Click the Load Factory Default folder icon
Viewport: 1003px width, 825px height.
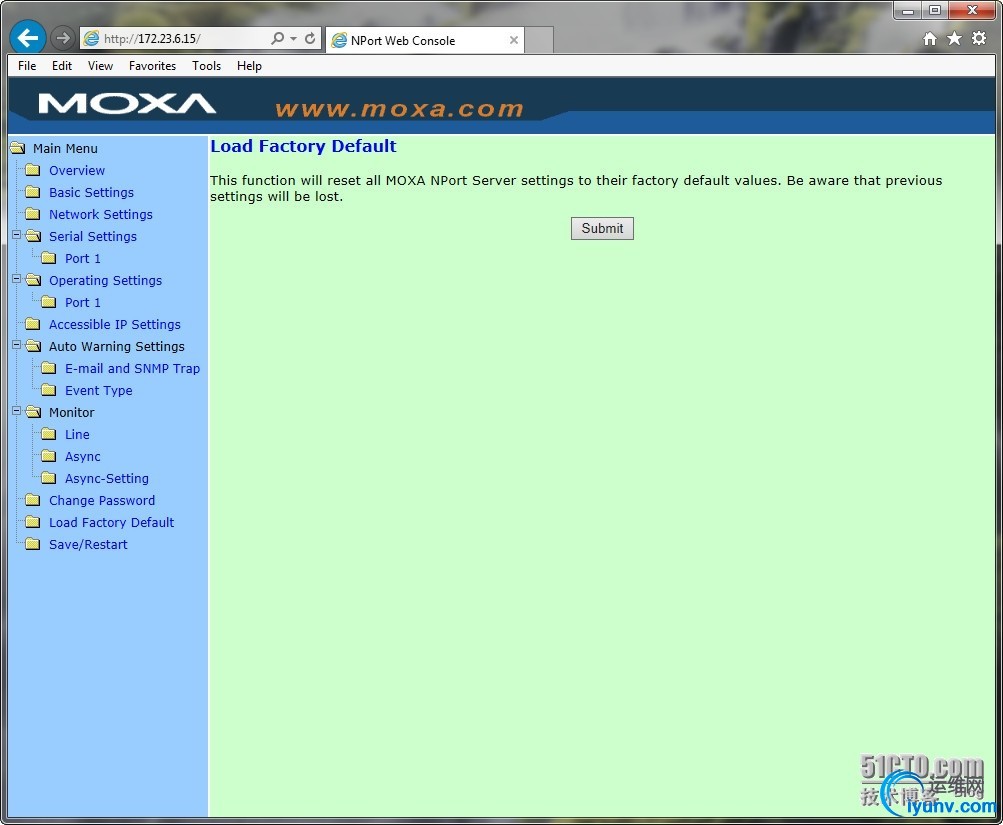[x=33, y=522]
